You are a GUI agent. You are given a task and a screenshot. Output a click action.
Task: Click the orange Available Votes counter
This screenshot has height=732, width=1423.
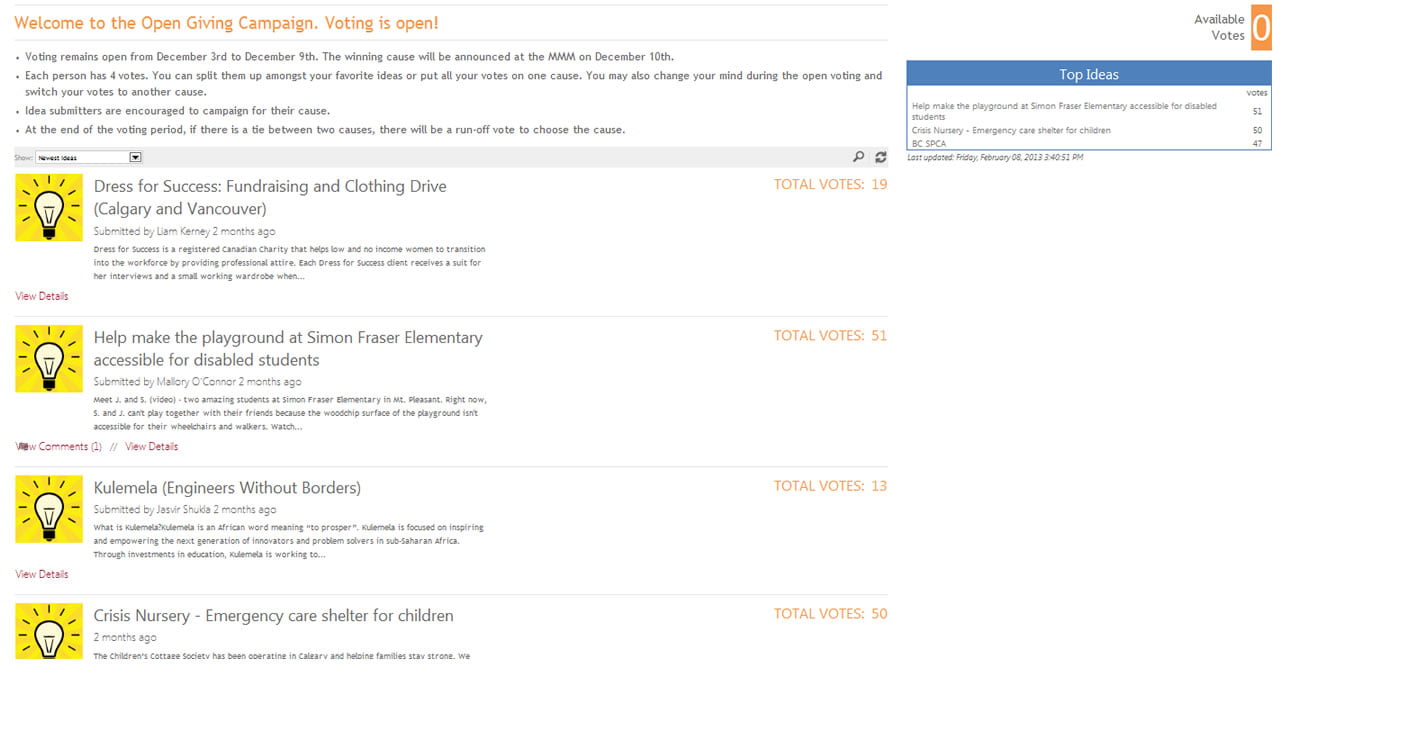1261,27
